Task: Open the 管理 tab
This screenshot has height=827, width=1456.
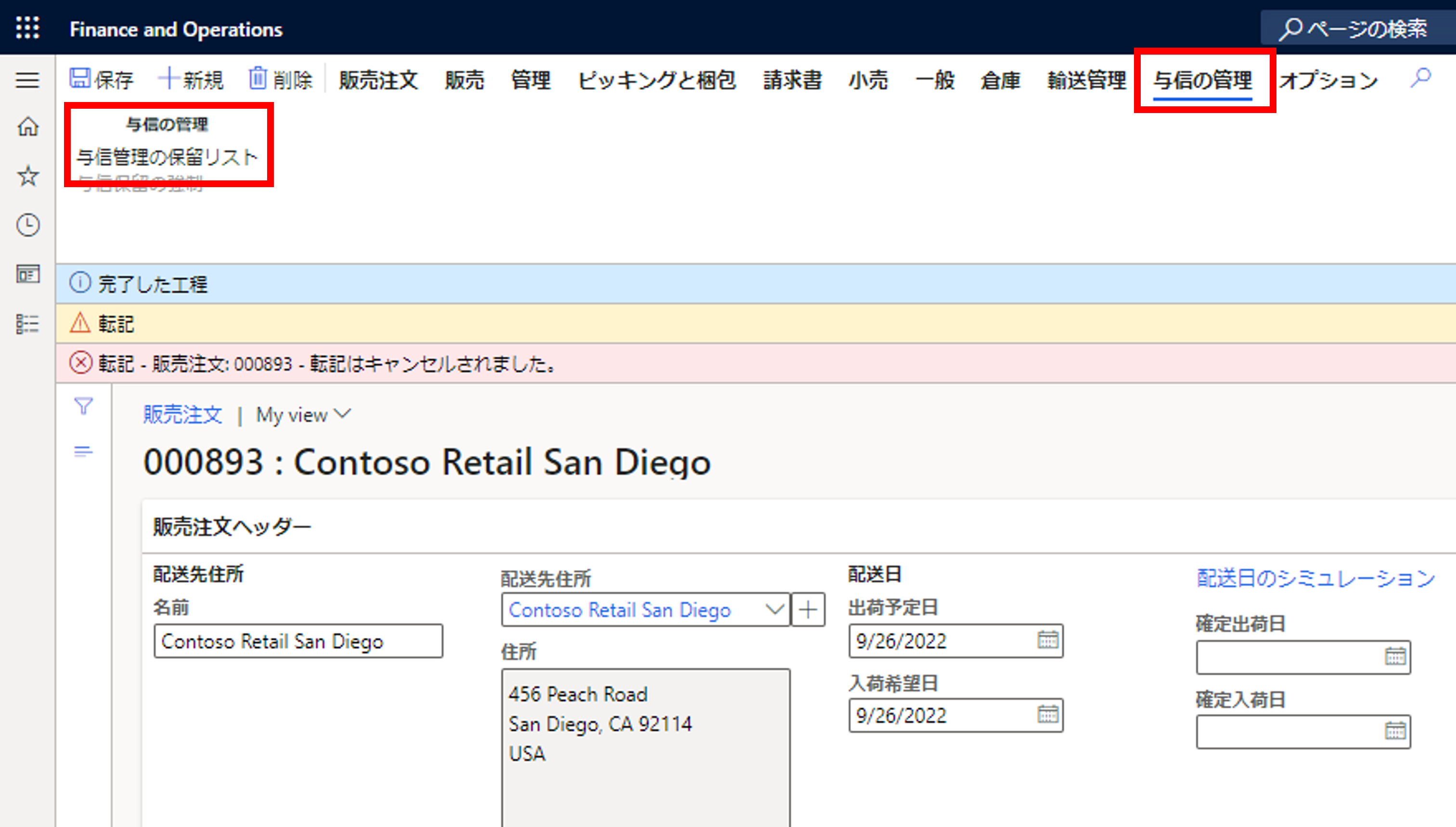Action: pyautogui.click(x=530, y=80)
